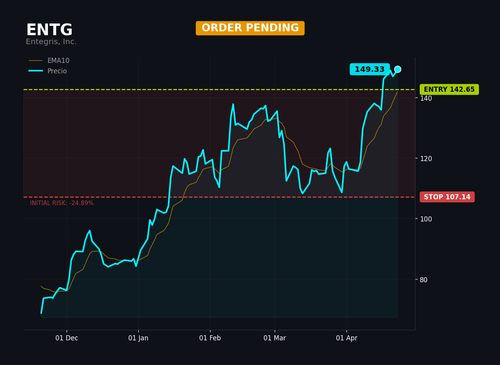Screen dimensions: 500x365
Task: Click the 01 Dec x-axis label
Action: coord(67,338)
